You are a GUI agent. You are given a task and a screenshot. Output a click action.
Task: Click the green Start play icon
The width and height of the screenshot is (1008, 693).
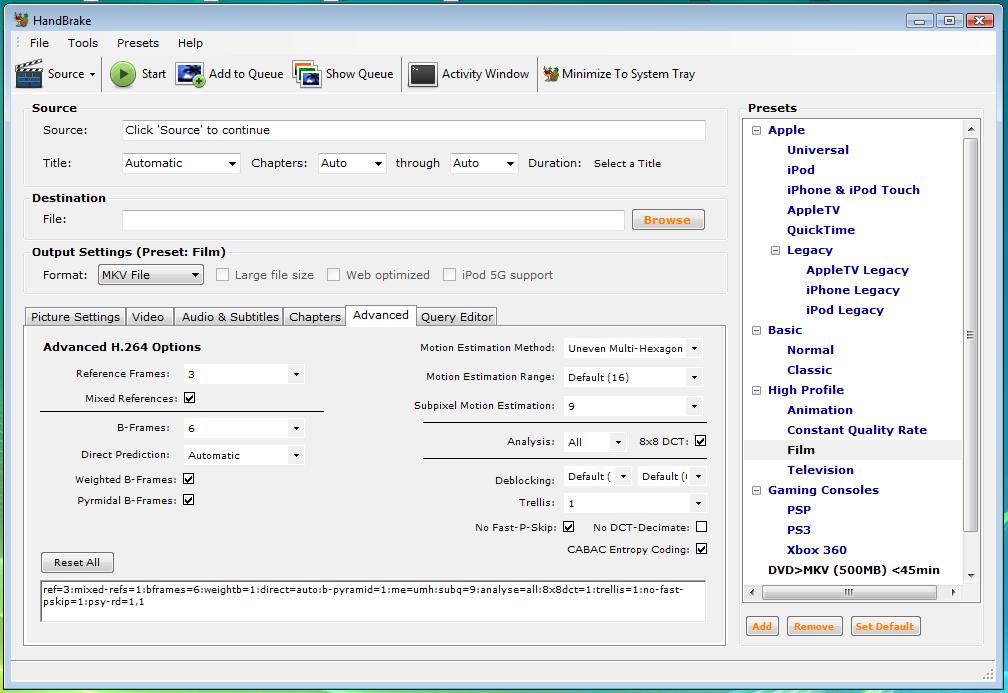122,74
